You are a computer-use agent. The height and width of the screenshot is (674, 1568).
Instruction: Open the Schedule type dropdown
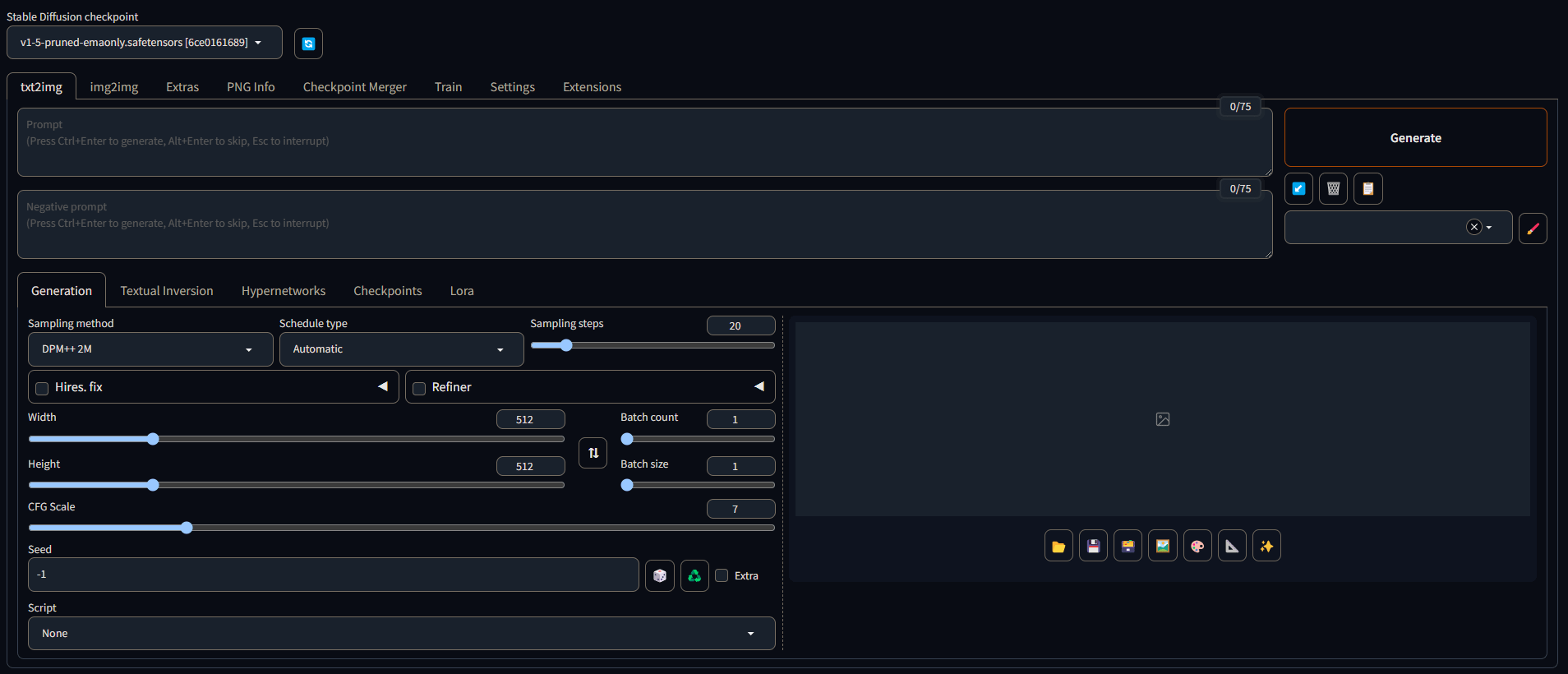(x=401, y=349)
